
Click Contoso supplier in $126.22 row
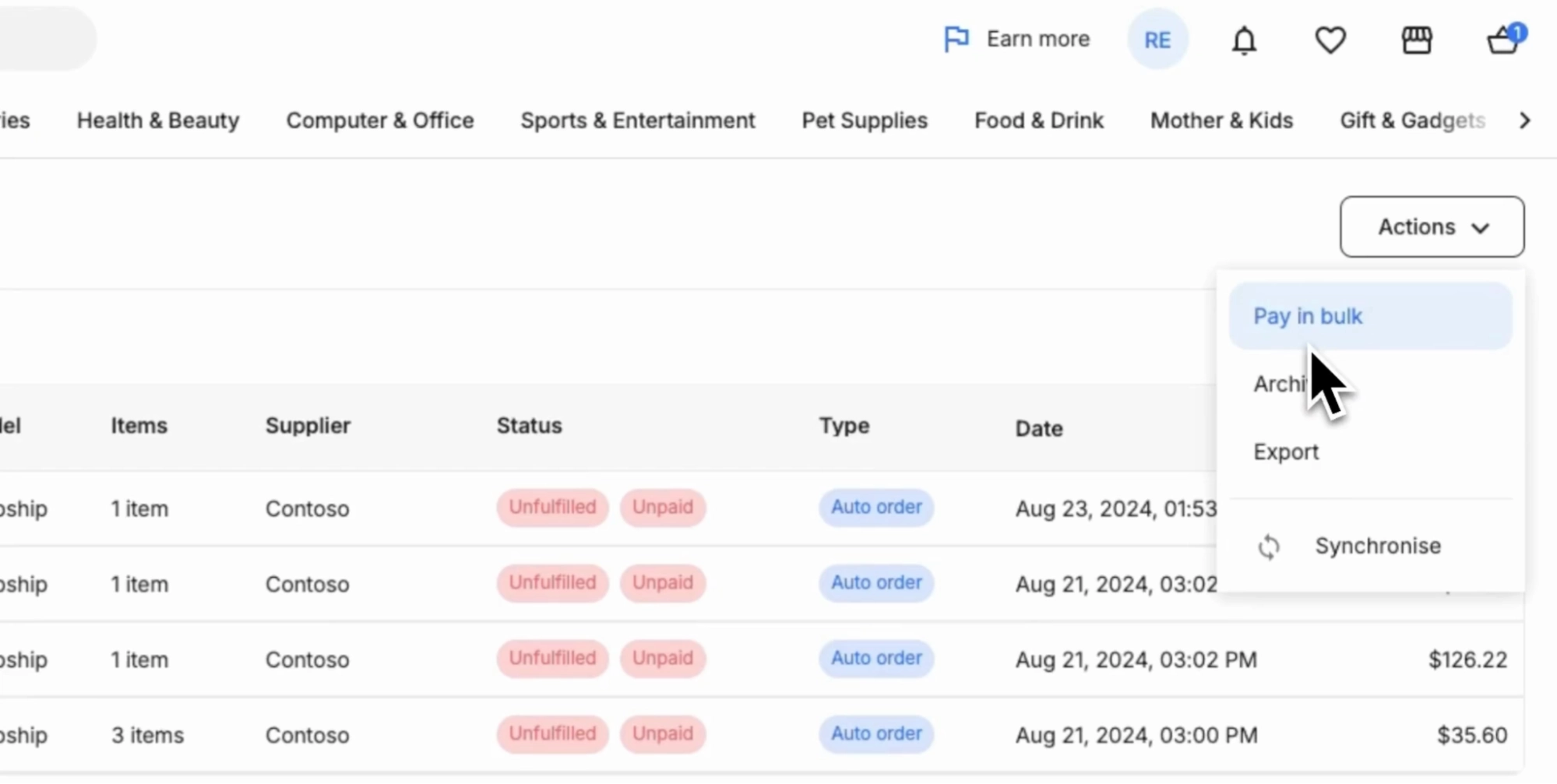pyautogui.click(x=307, y=659)
